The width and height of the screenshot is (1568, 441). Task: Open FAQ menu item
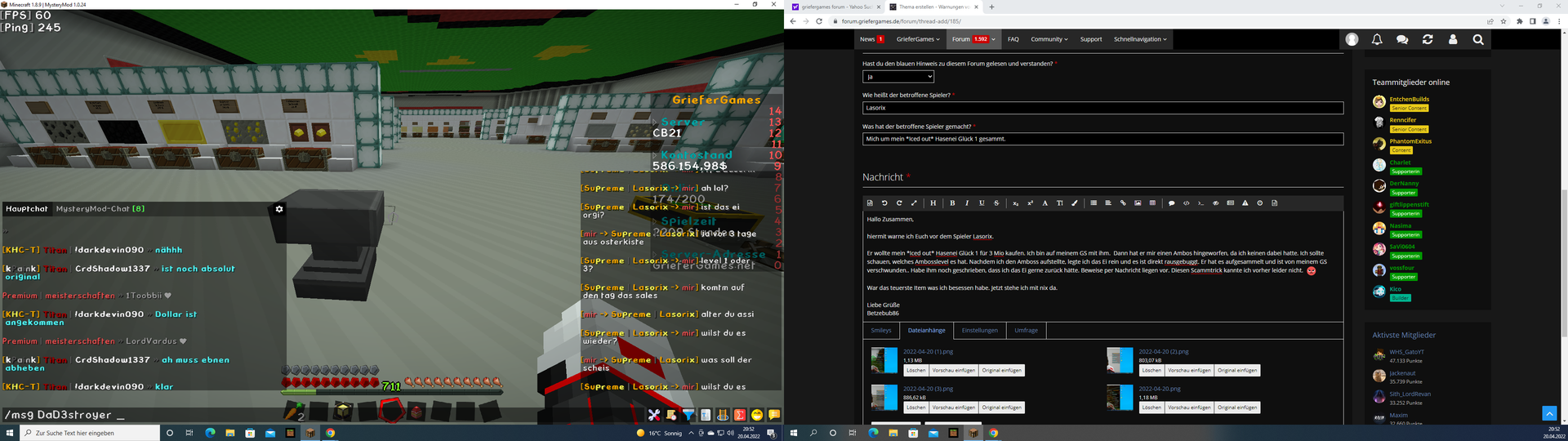coord(1013,39)
